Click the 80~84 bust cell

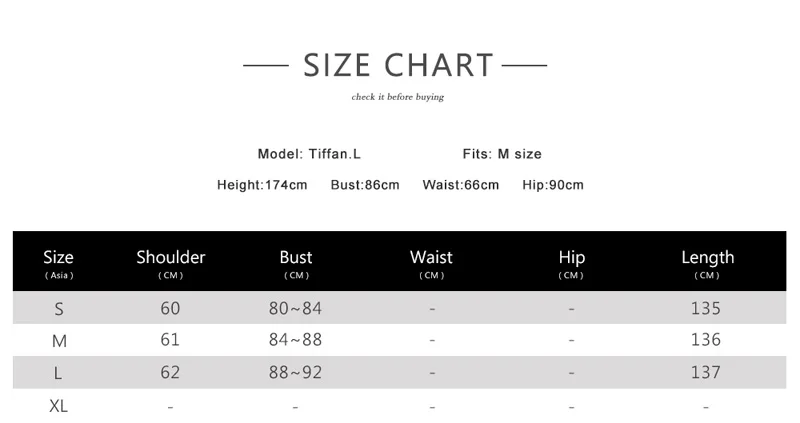pos(296,308)
